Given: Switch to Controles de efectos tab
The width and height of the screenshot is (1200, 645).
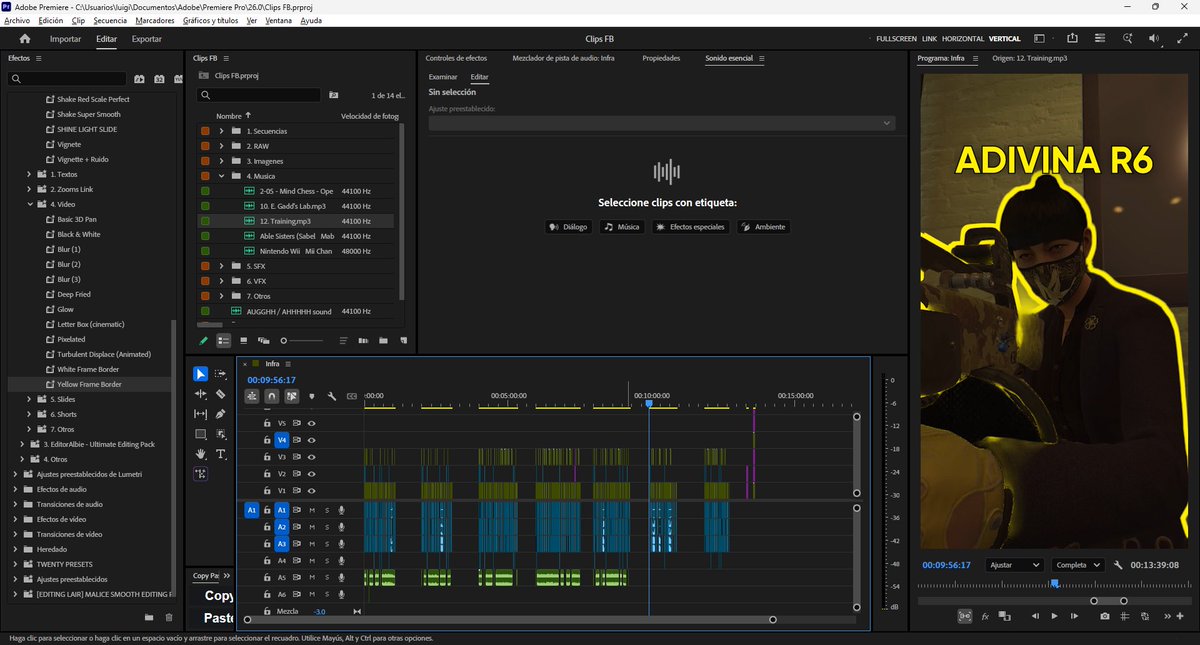Looking at the screenshot, I should pos(456,58).
